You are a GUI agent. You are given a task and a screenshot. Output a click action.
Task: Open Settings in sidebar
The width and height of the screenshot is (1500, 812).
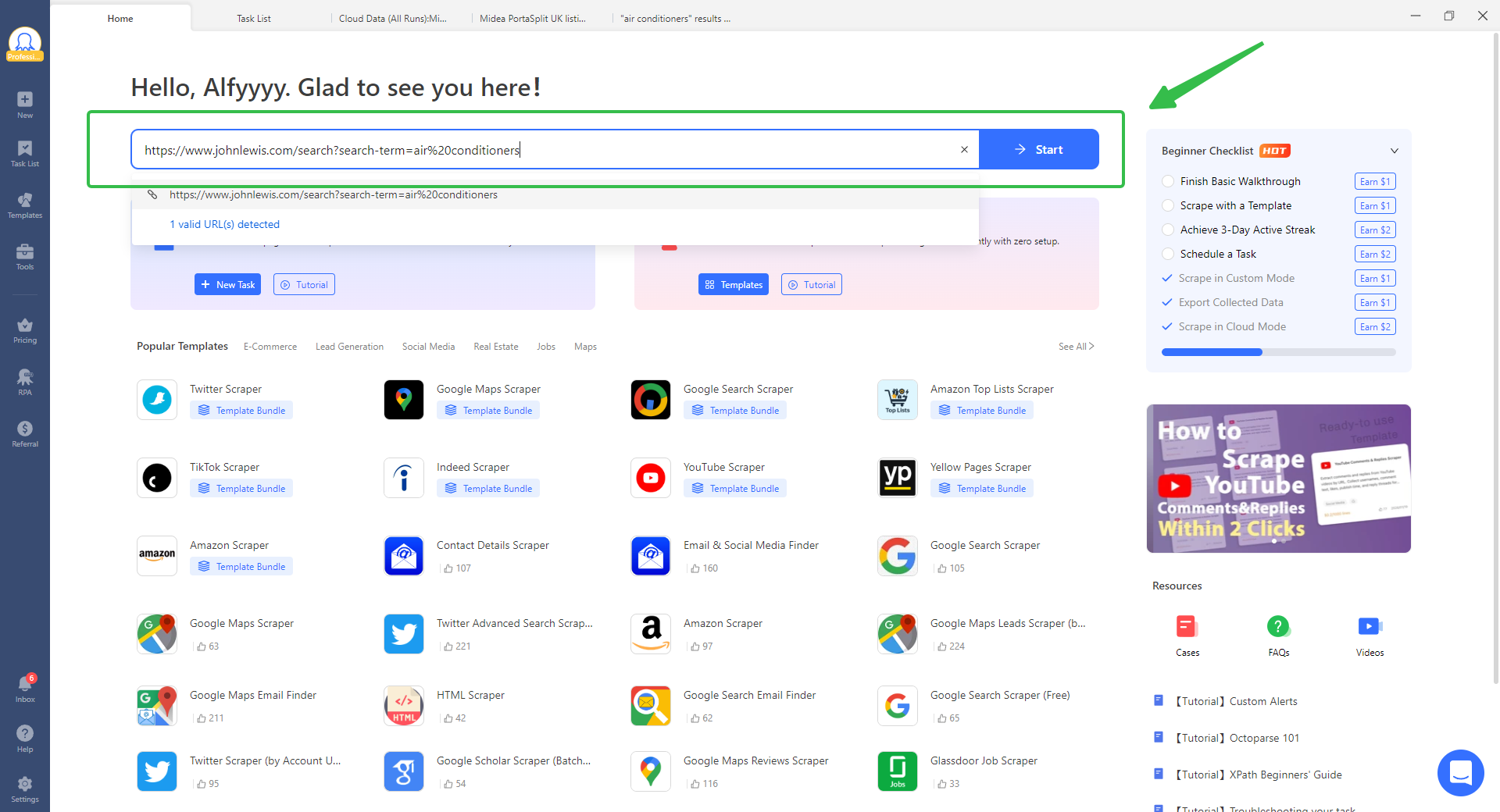(x=25, y=789)
